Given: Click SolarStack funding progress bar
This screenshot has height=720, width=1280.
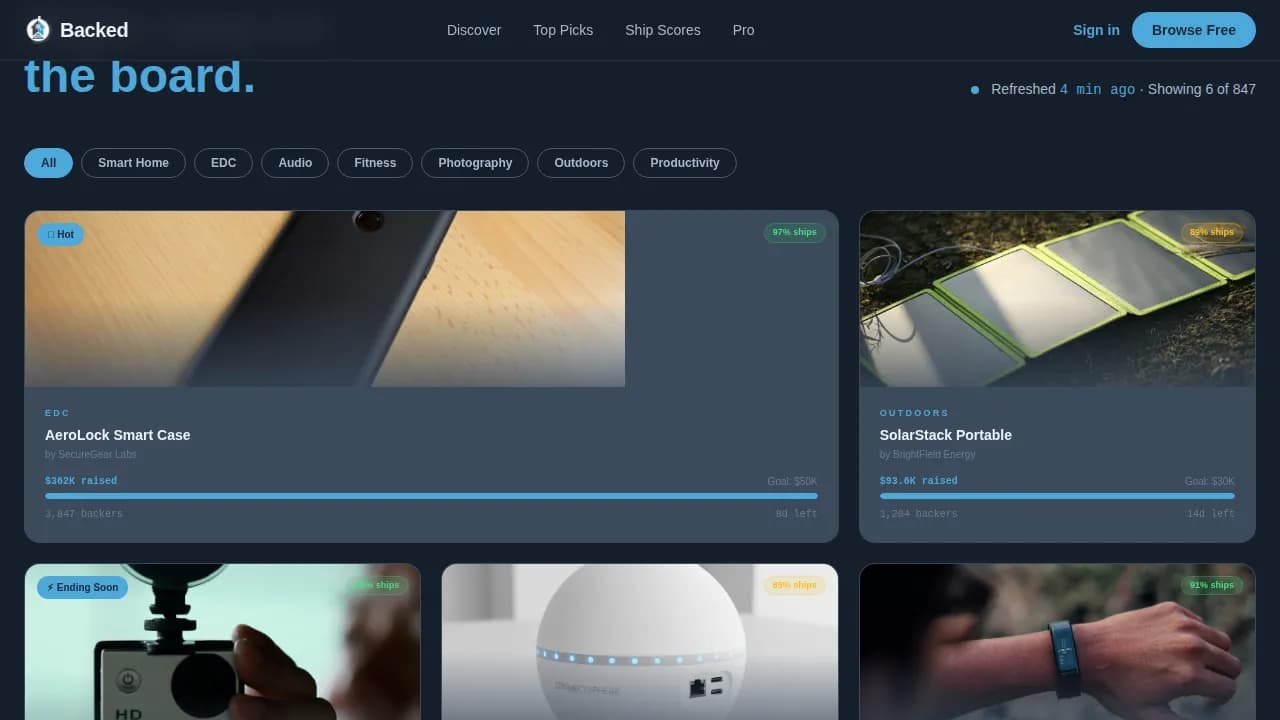Looking at the screenshot, I should [x=1057, y=496].
